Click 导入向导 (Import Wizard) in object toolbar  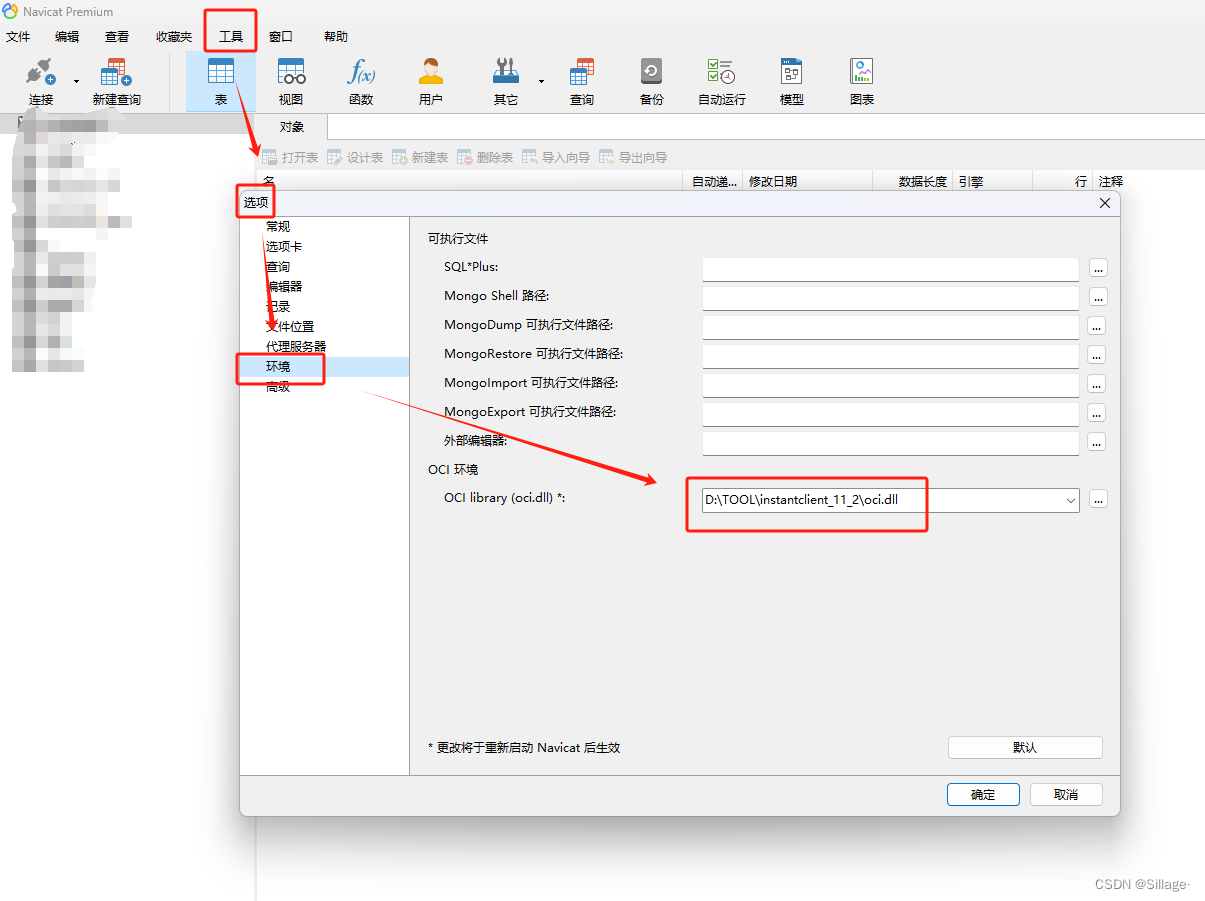click(556, 157)
